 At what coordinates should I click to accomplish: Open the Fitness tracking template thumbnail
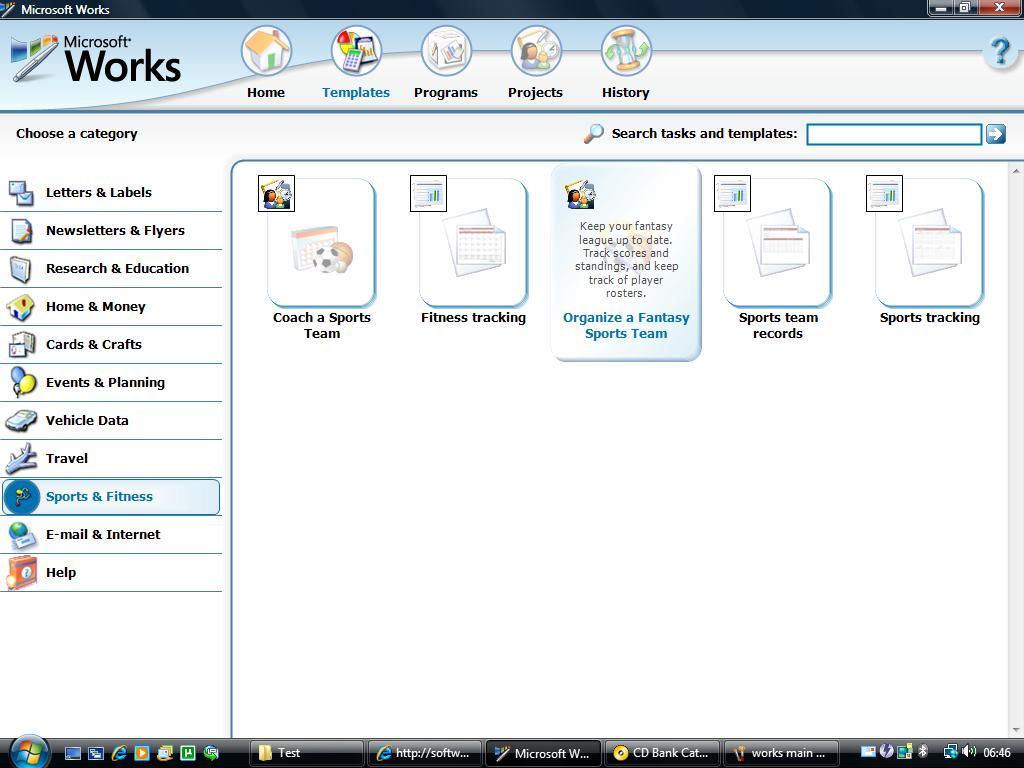pos(473,243)
